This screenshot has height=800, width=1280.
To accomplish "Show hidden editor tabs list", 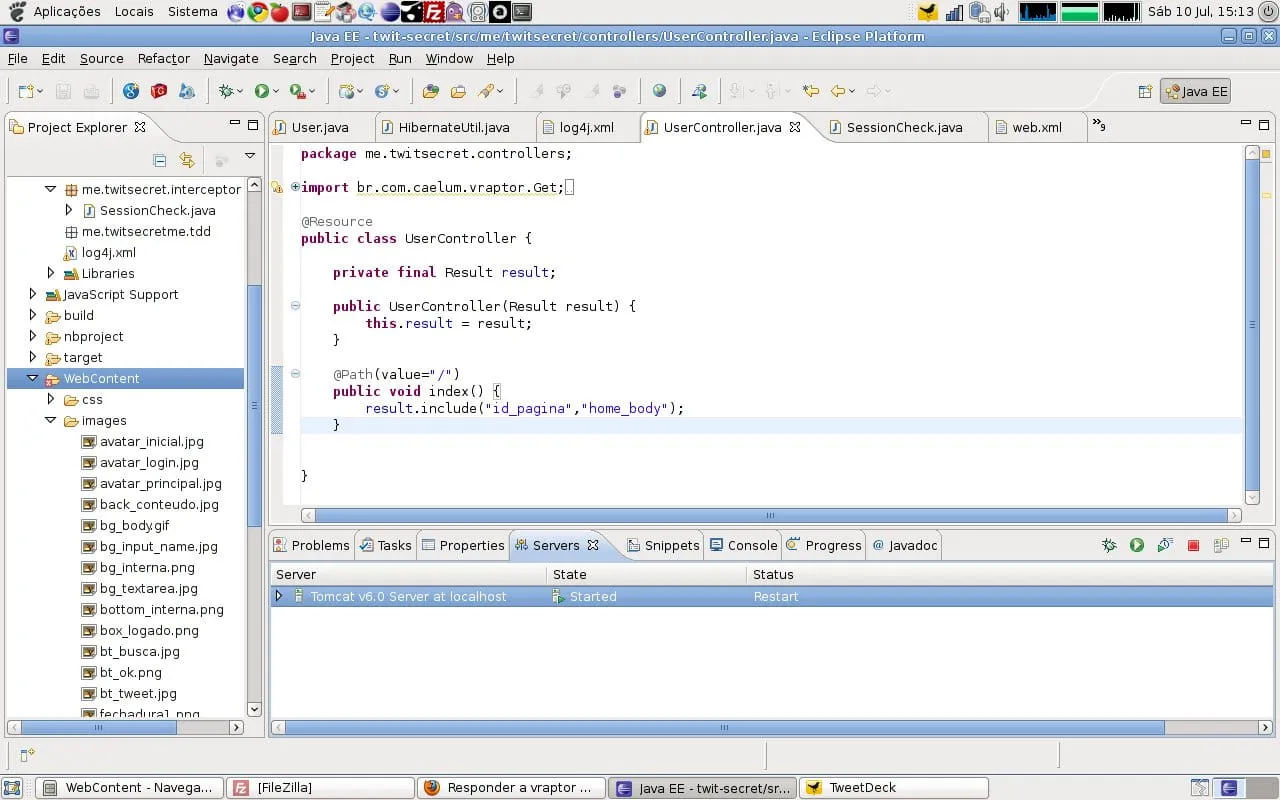I will point(1098,126).
